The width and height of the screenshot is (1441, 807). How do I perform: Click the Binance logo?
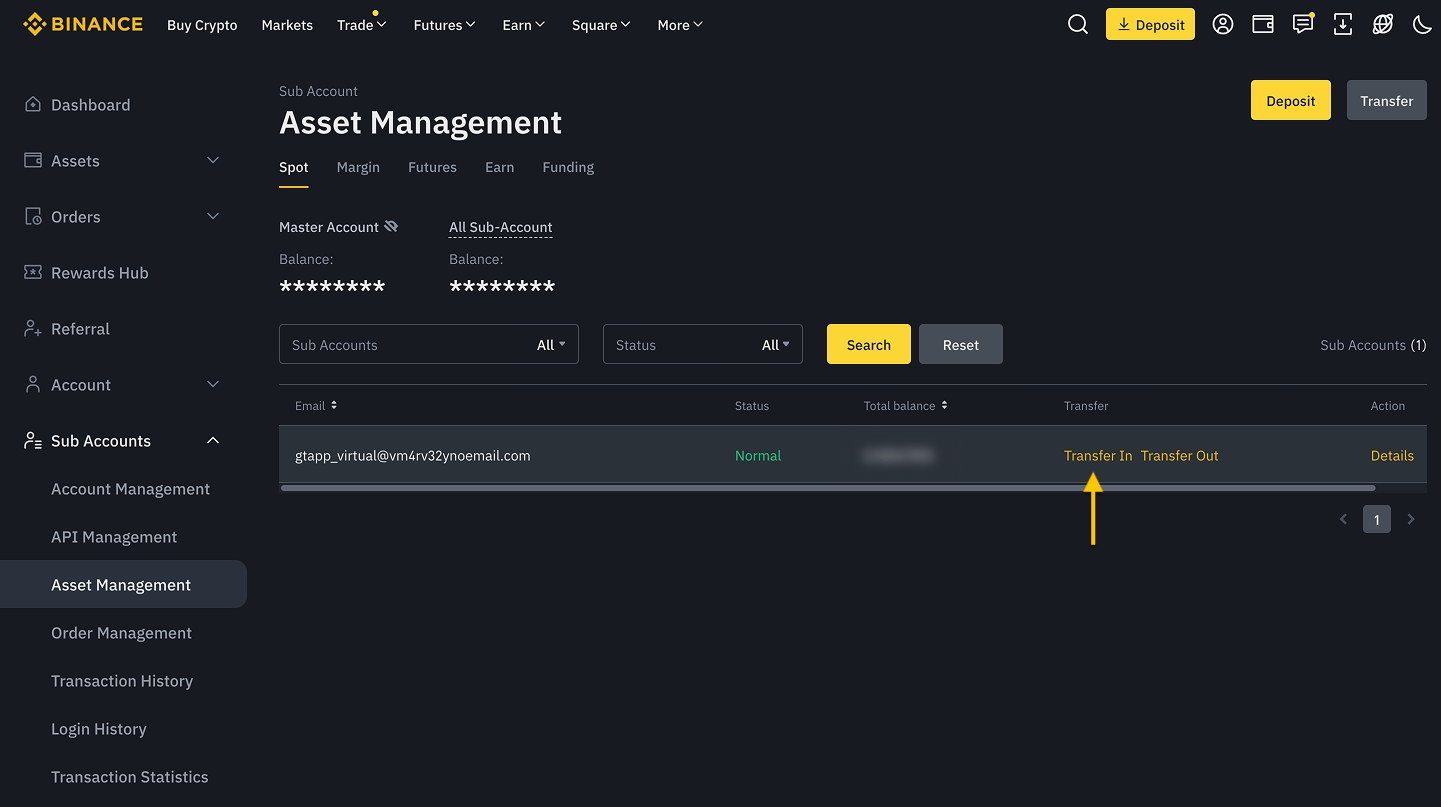[83, 25]
